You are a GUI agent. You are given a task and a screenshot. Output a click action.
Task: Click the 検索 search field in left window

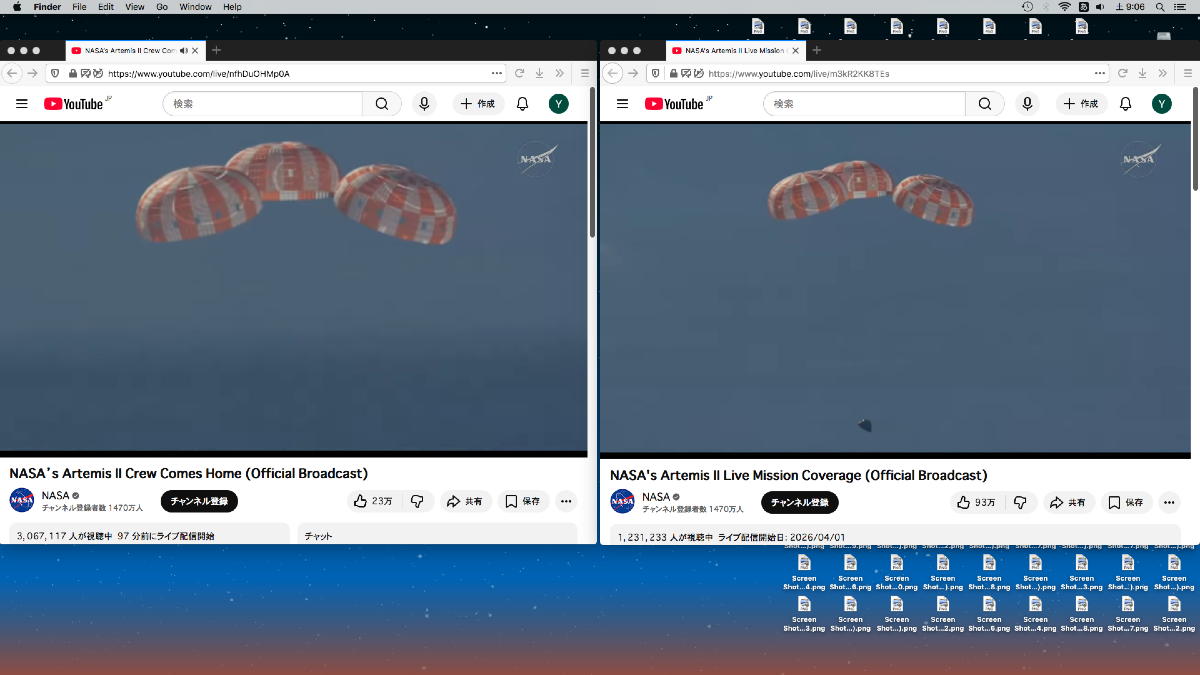click(263, 104)
